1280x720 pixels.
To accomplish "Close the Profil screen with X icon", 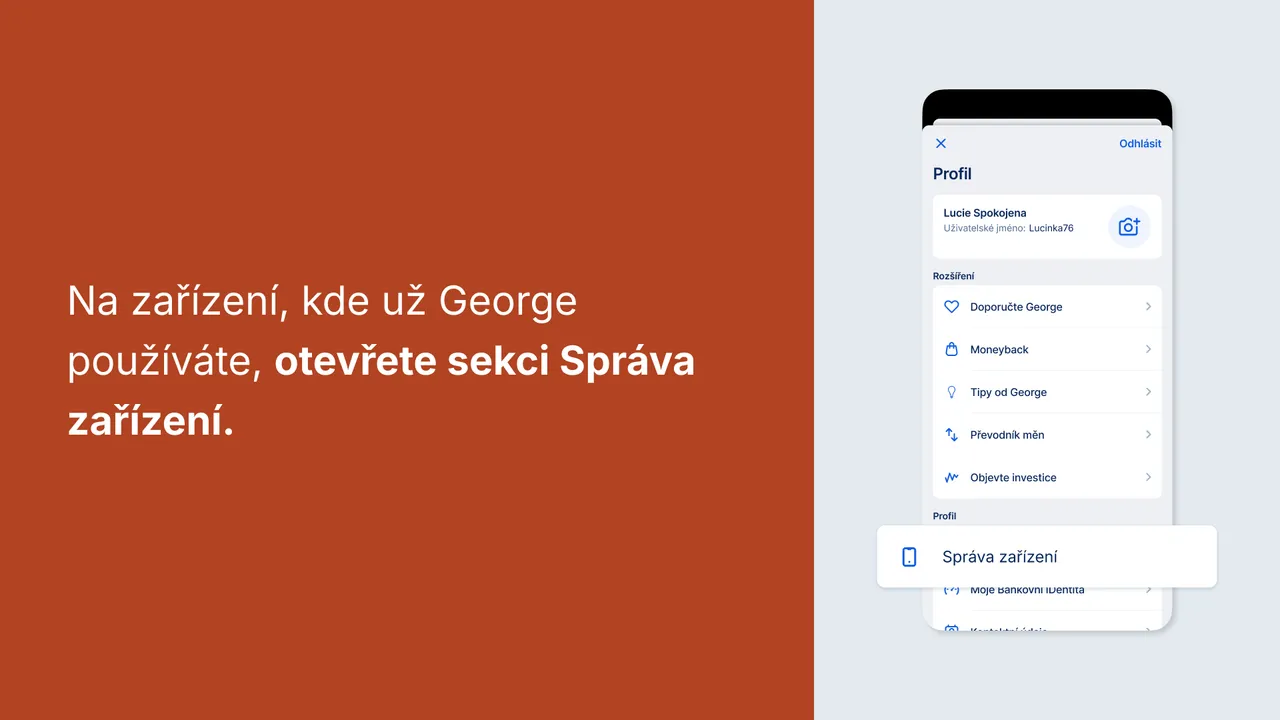I will click(941, 143).
